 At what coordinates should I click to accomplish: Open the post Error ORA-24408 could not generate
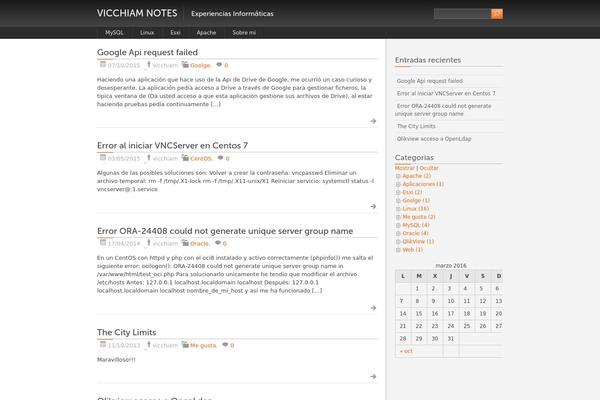[x=225, y=231]
